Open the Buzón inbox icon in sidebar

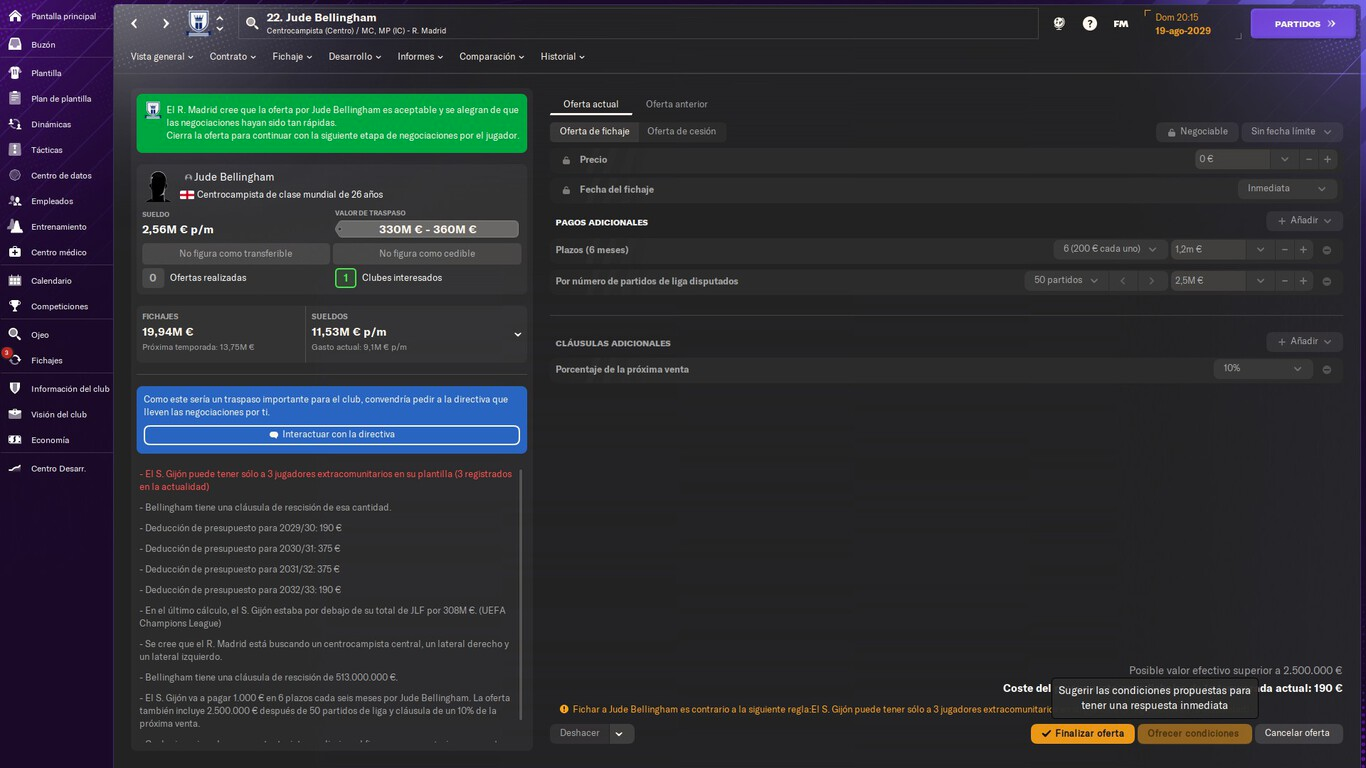point(15,45)
